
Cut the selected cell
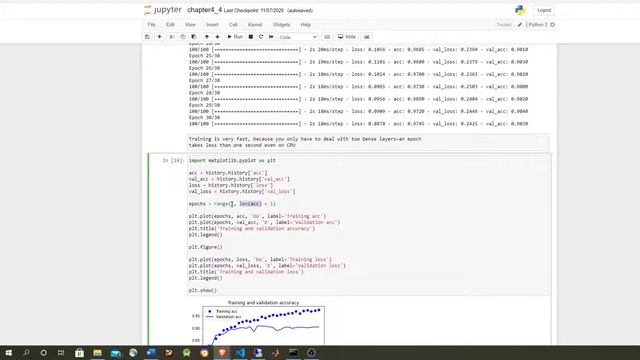(172, 37)
